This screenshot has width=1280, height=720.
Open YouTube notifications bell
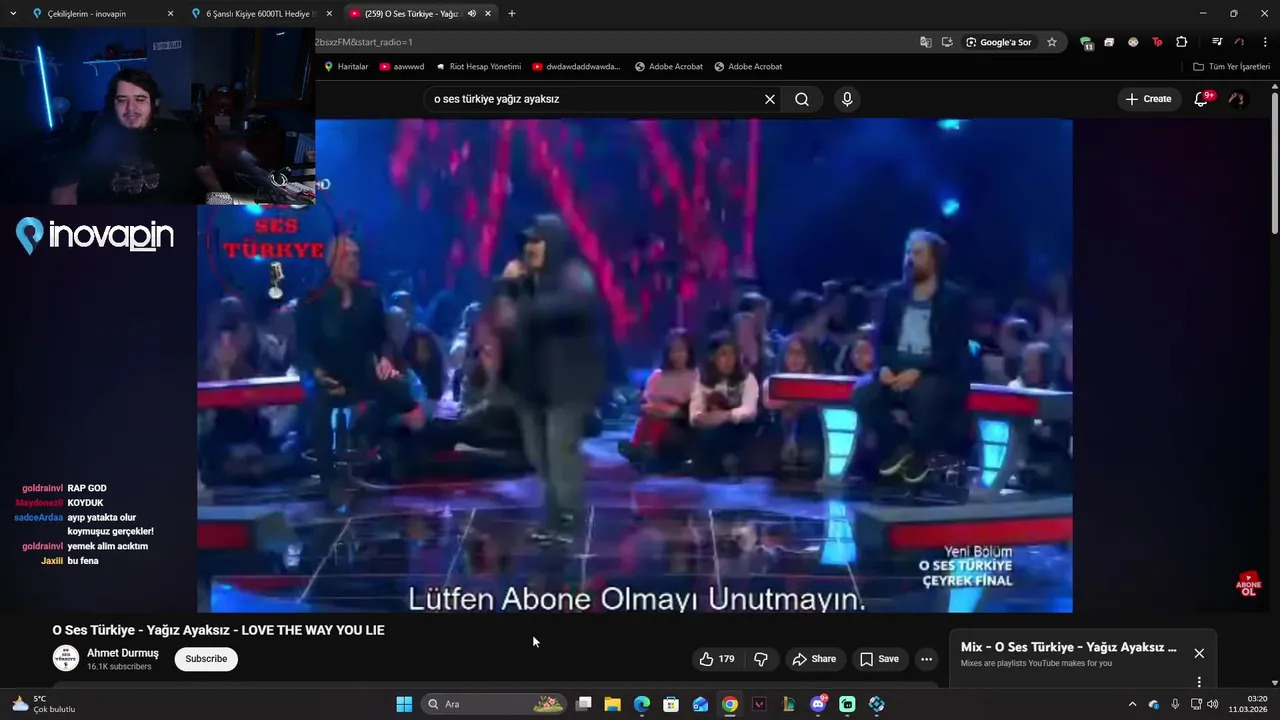[1202, 99]
